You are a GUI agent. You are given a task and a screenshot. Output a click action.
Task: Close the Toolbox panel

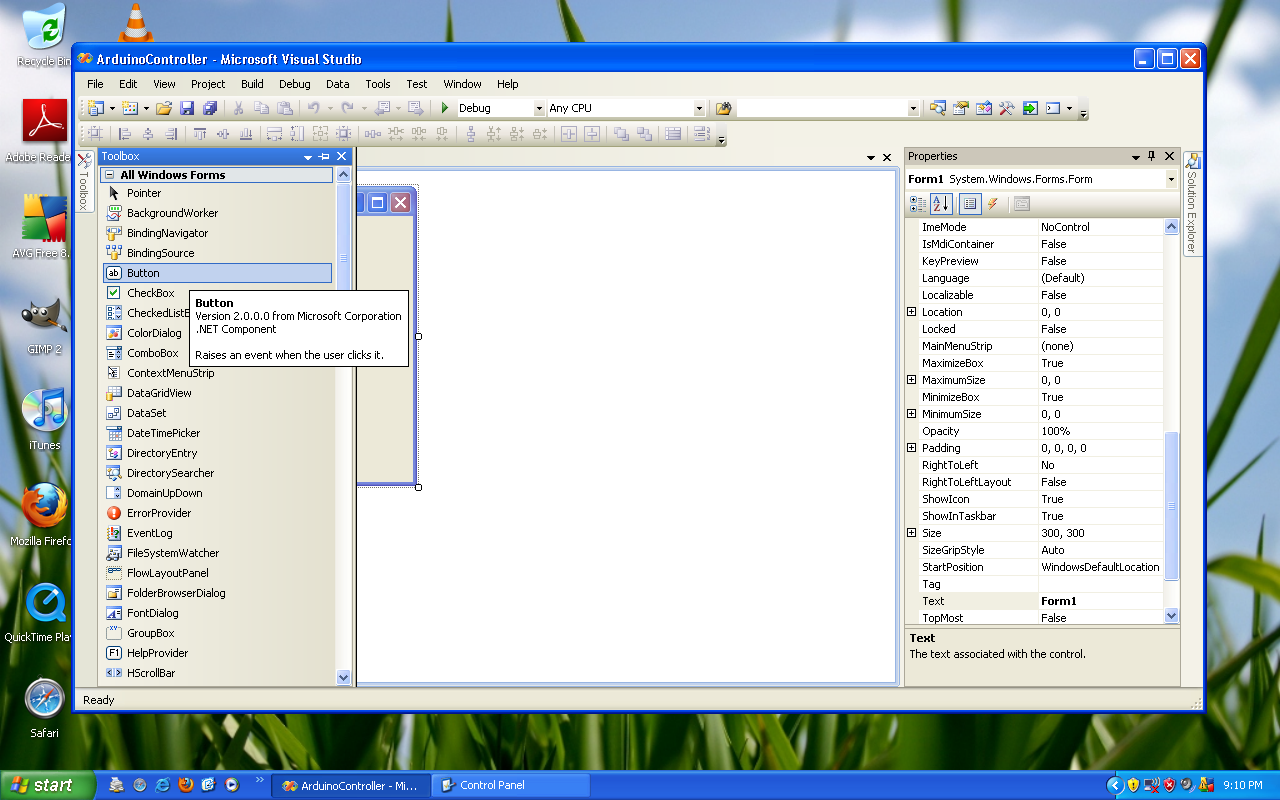(342, 156)
